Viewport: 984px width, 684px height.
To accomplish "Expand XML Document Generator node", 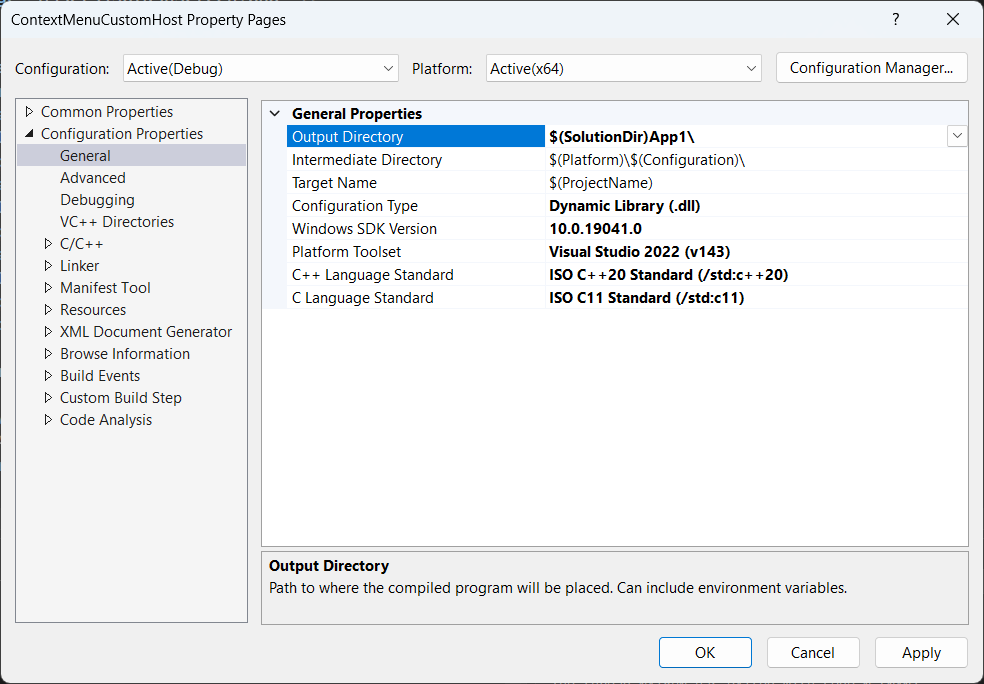I will pos(48,331).
